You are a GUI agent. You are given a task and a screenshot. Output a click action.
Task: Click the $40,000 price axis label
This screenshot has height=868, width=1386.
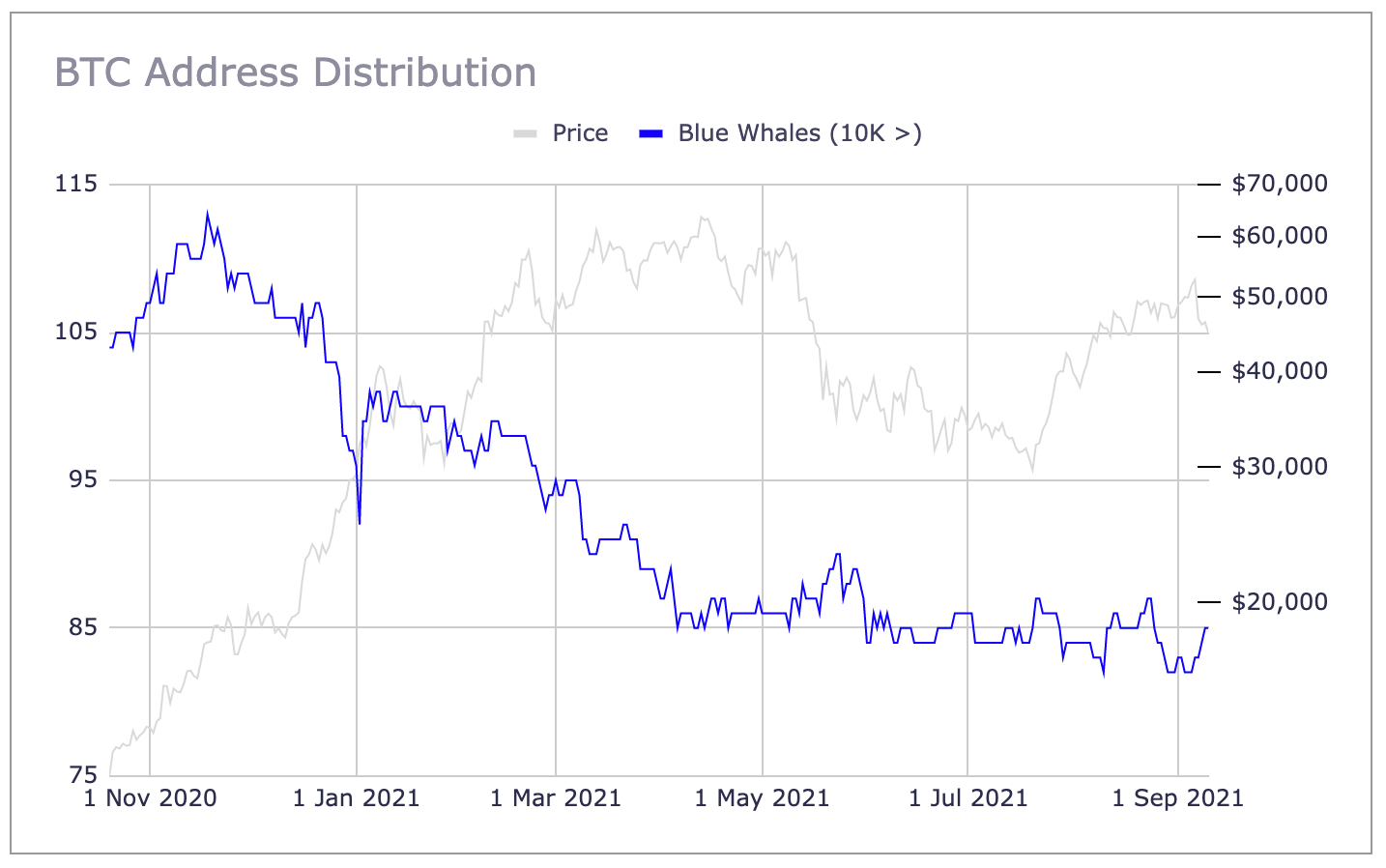pos(1280,371)
